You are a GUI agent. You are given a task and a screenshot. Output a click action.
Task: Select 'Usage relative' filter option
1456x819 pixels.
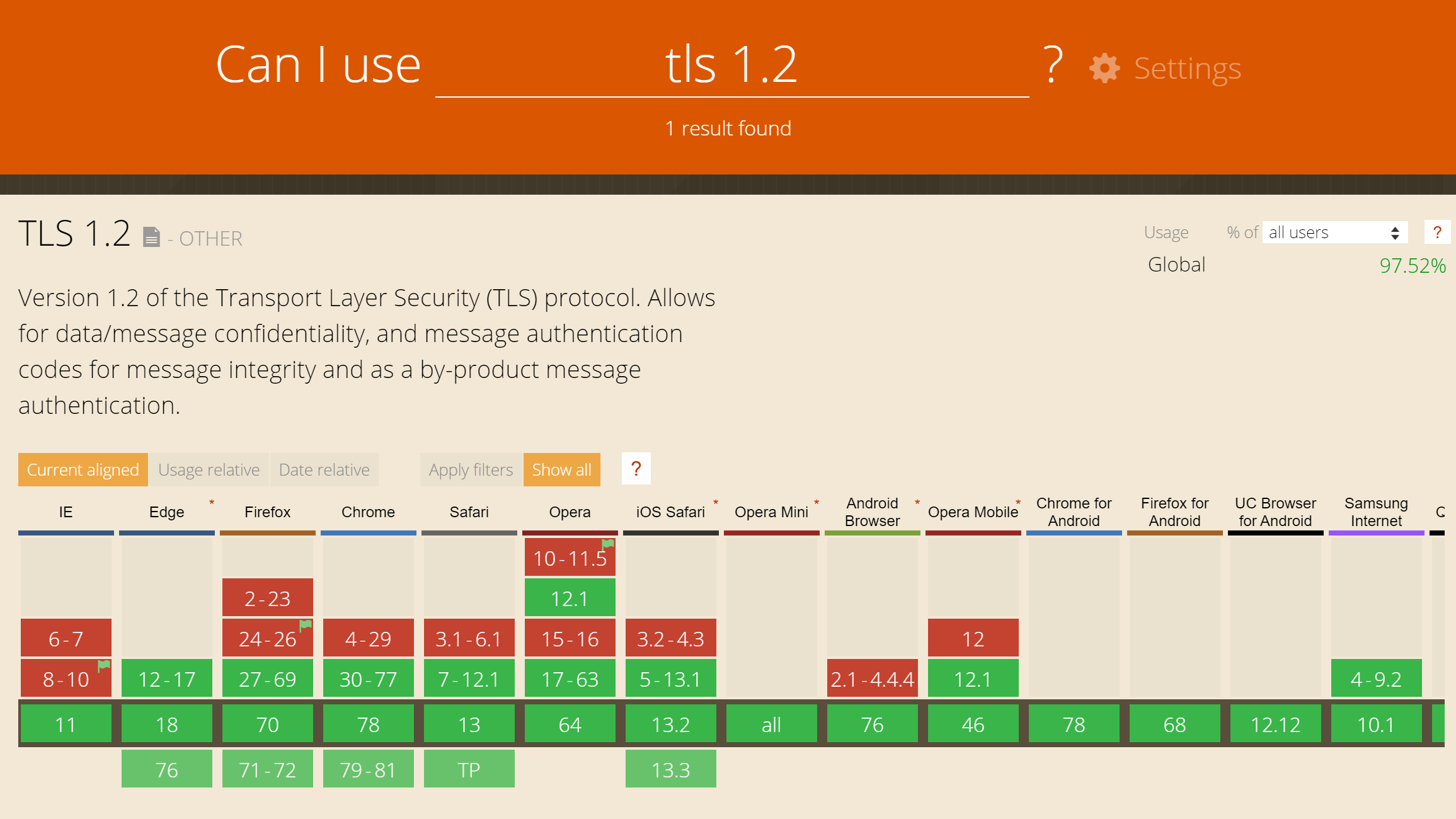209,469
